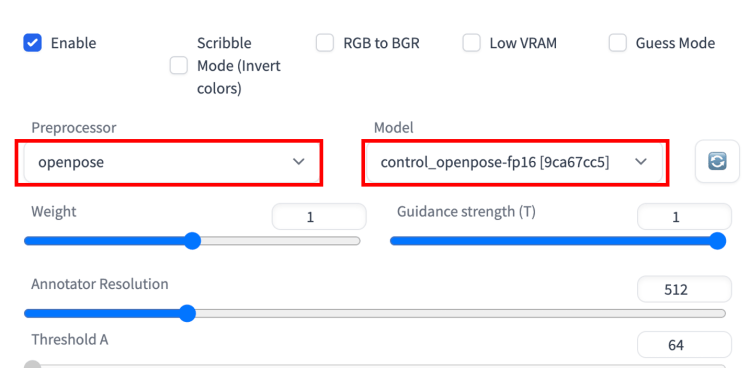This screenshot has width=750, height=368.
Task: Click the chevron arrow in Preprocessor box
Action: coord(298,162)
